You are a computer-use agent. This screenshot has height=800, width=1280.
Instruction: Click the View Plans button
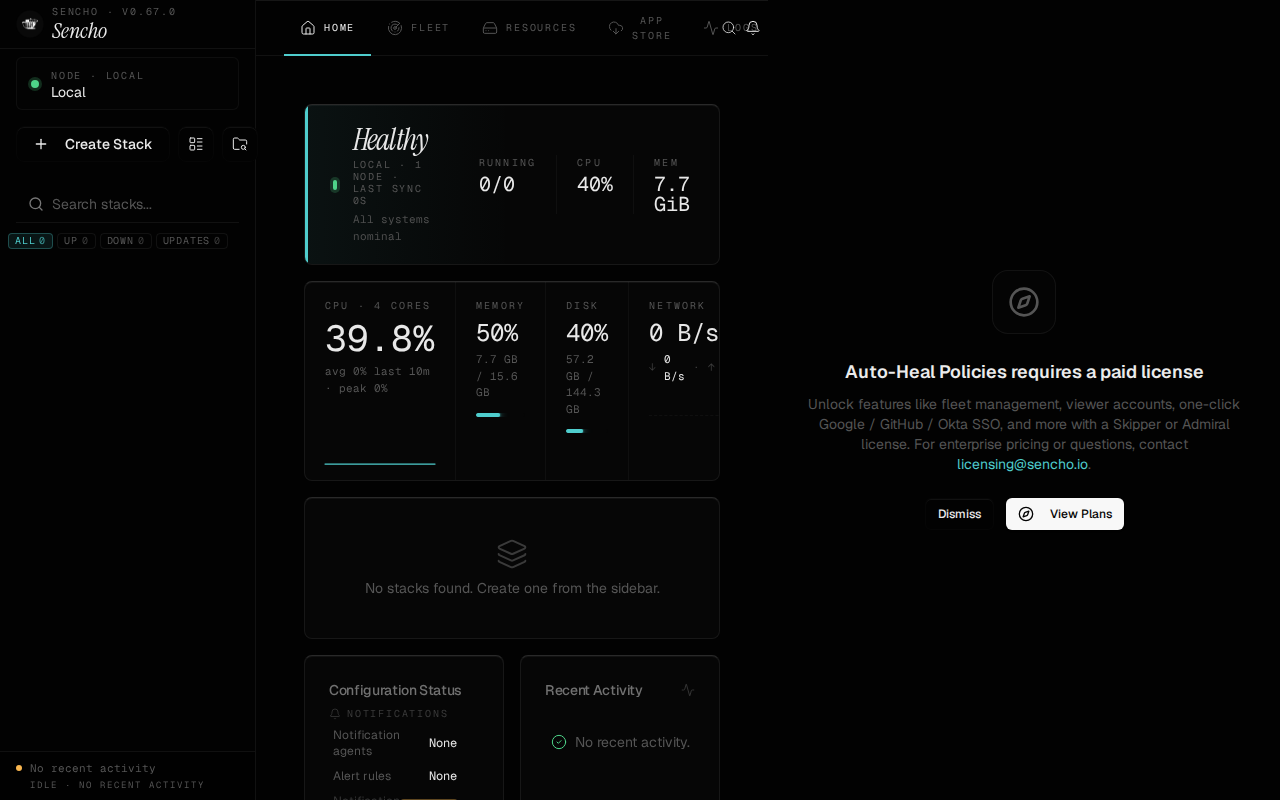click(1065, 514)
